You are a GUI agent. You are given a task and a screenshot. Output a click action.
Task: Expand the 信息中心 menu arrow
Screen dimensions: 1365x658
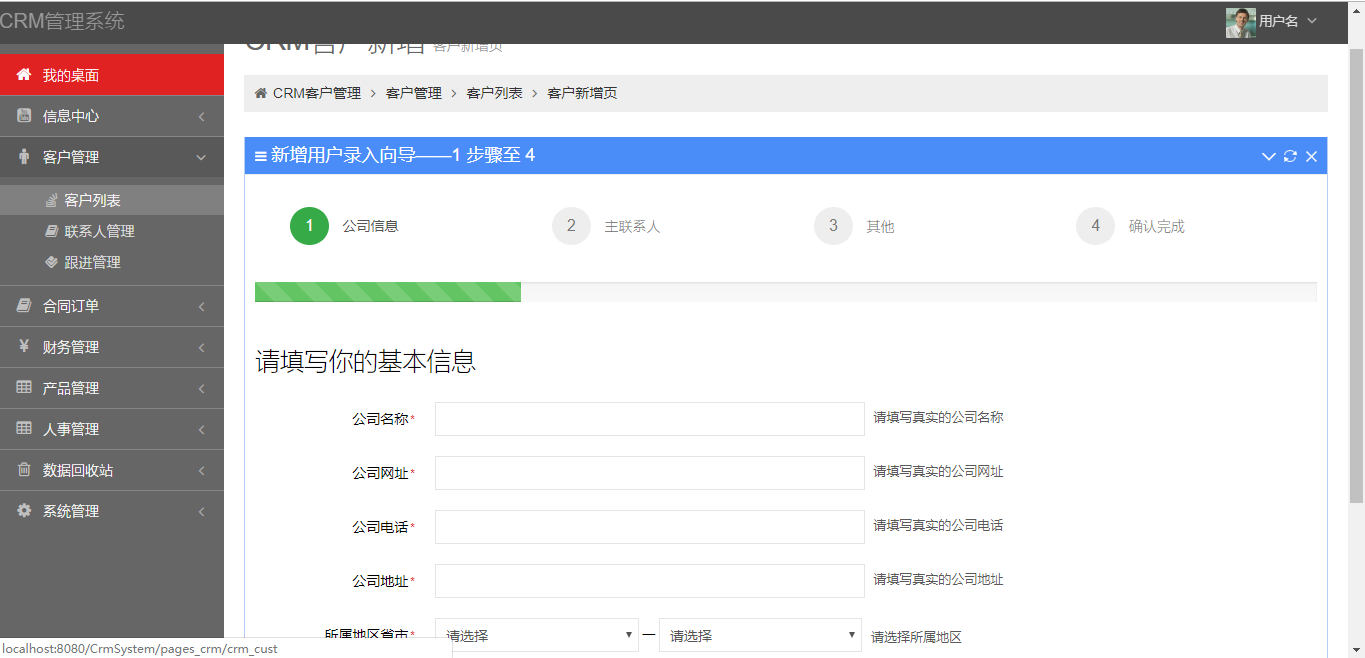click(201, 117)
